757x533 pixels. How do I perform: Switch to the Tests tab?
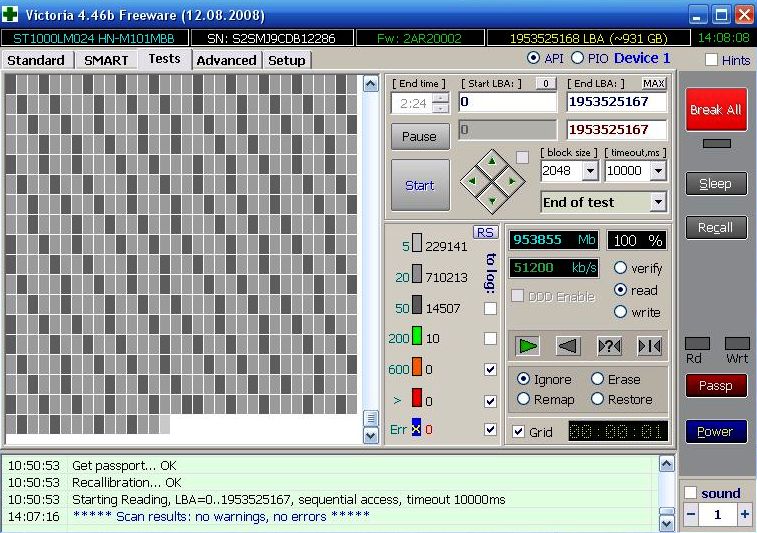(x=165, y=59)
